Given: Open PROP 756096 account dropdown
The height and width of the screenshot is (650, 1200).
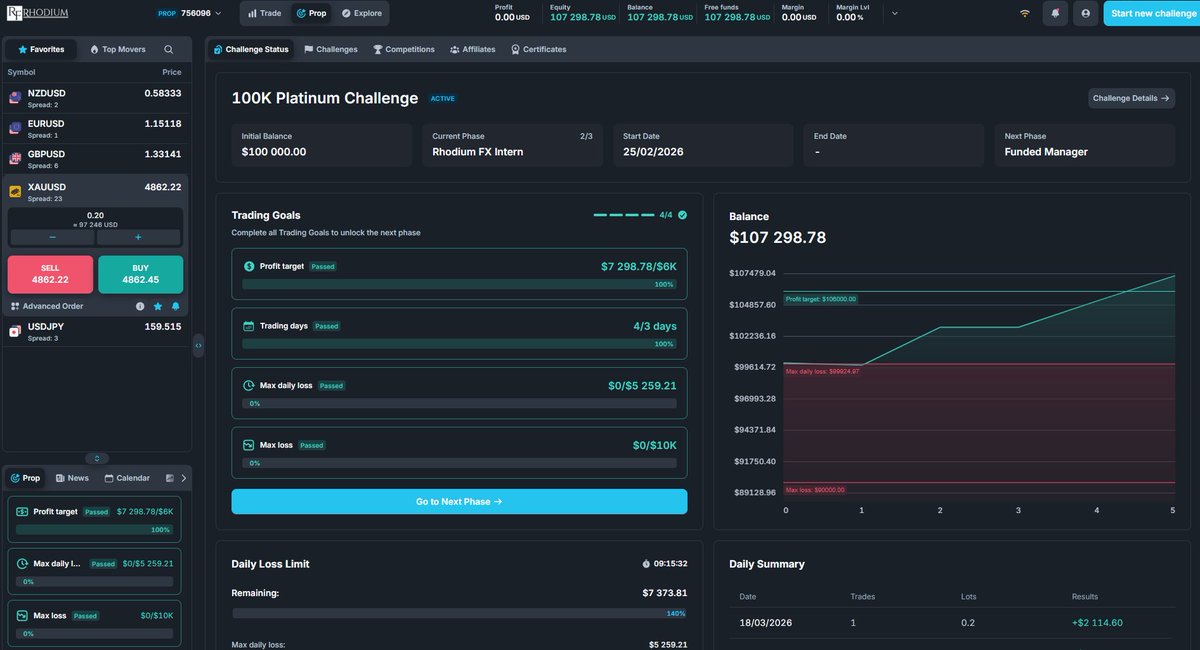Looking at the screenshot, I should click(190, 13).
